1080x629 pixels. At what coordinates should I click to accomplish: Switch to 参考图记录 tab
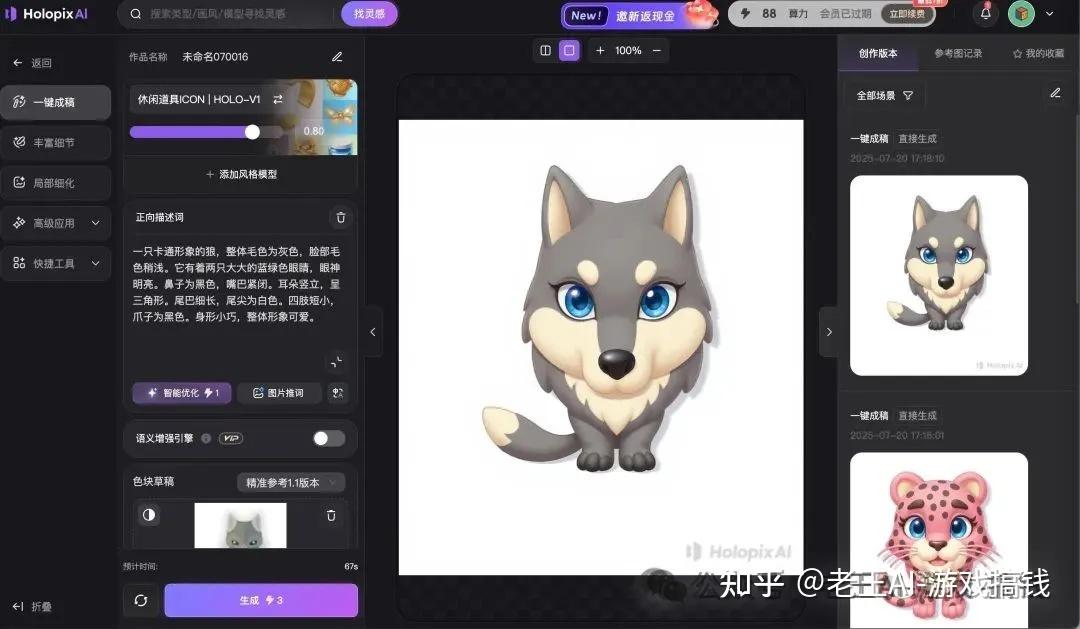958,53
